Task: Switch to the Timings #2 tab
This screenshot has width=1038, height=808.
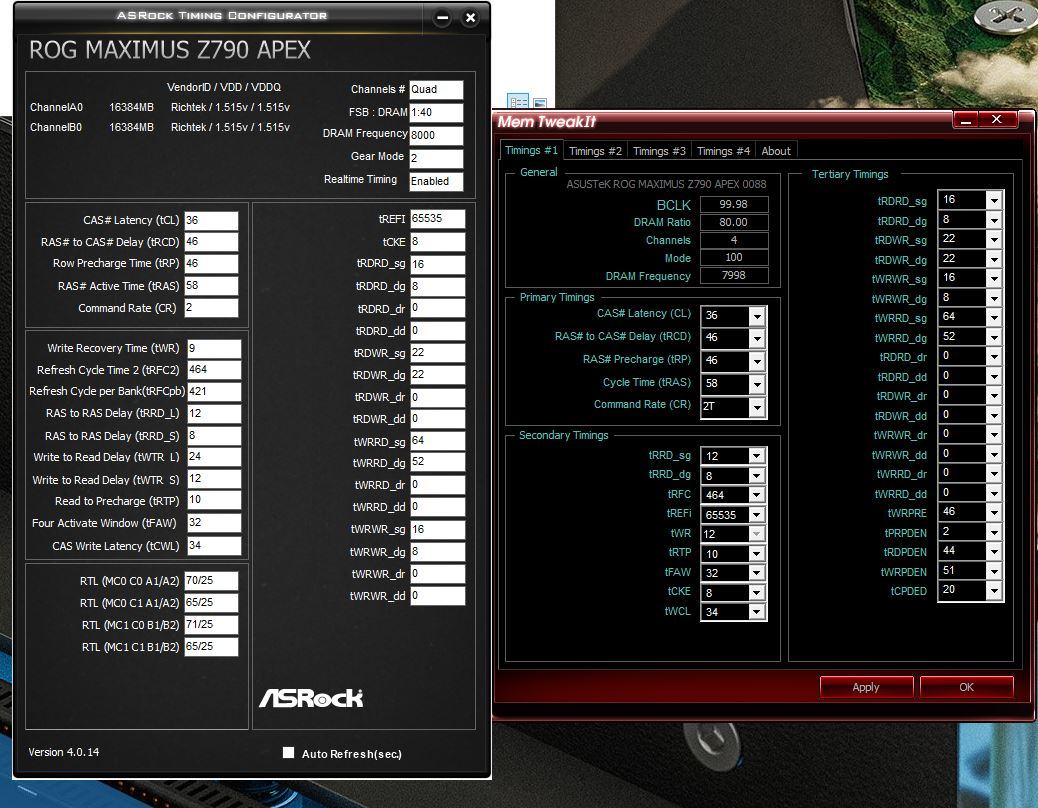Action: tap(595, 151)
